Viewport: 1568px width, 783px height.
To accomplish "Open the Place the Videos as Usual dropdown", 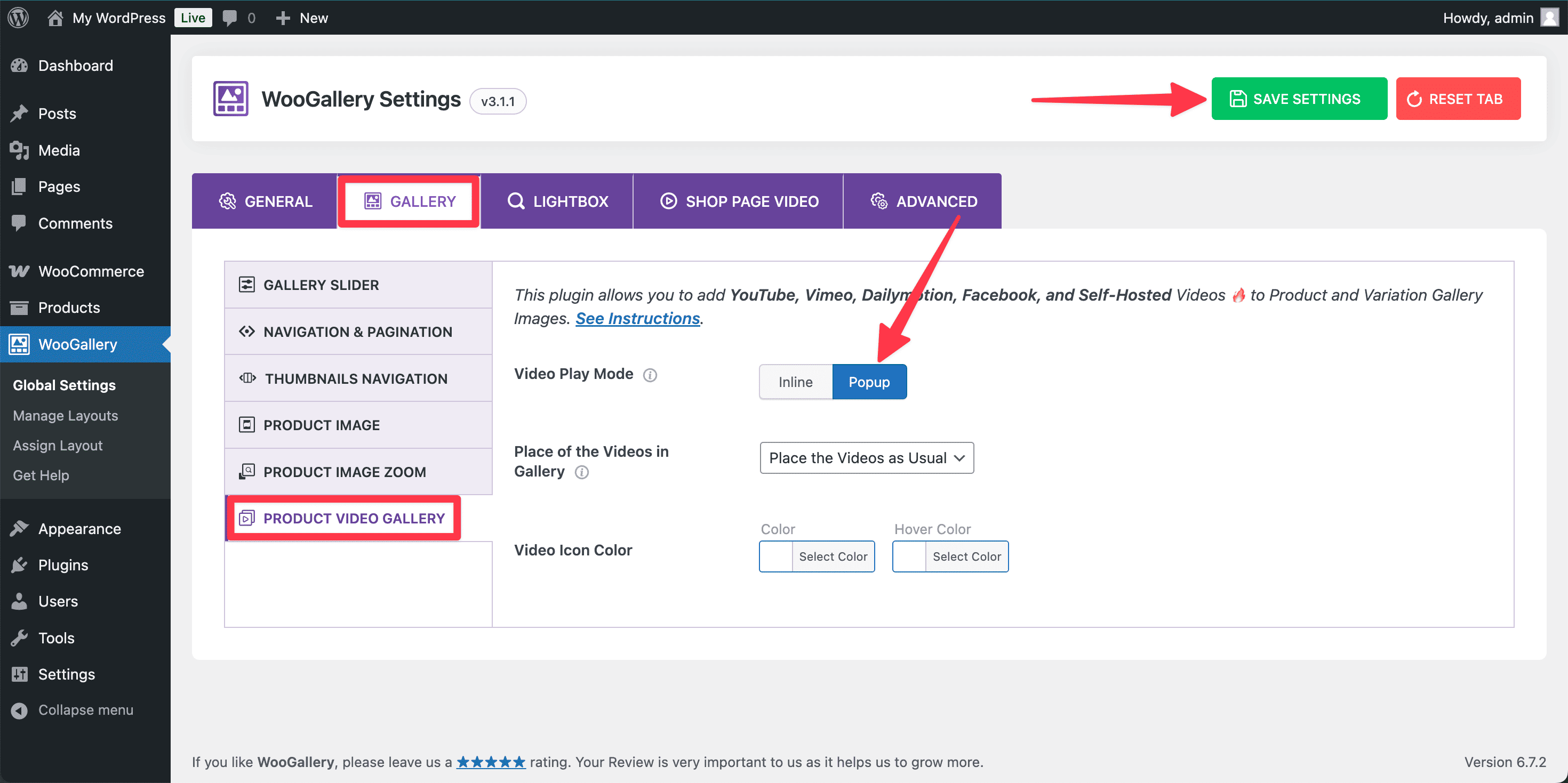I will (x=866, y=458).
